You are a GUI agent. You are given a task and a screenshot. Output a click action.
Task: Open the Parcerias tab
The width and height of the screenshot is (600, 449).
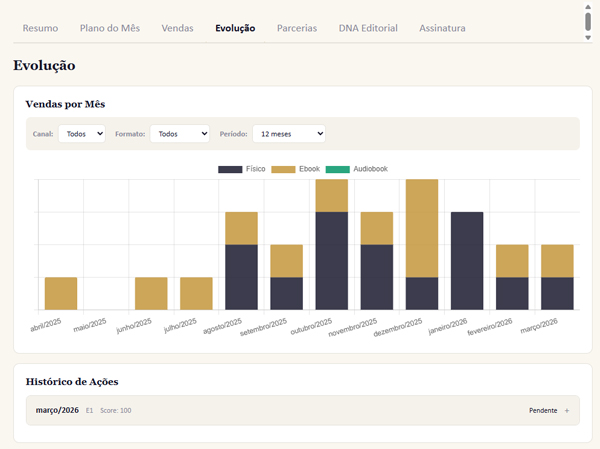(297, 28)
